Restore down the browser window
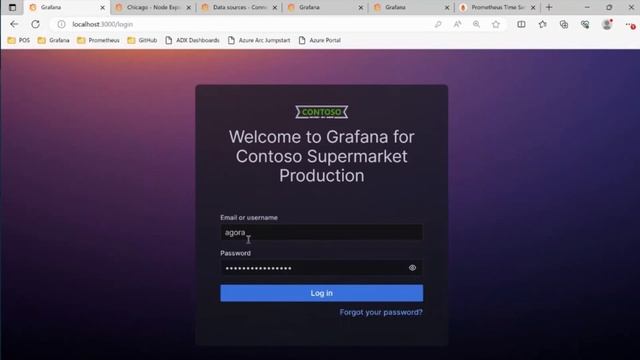 [609, 7]
